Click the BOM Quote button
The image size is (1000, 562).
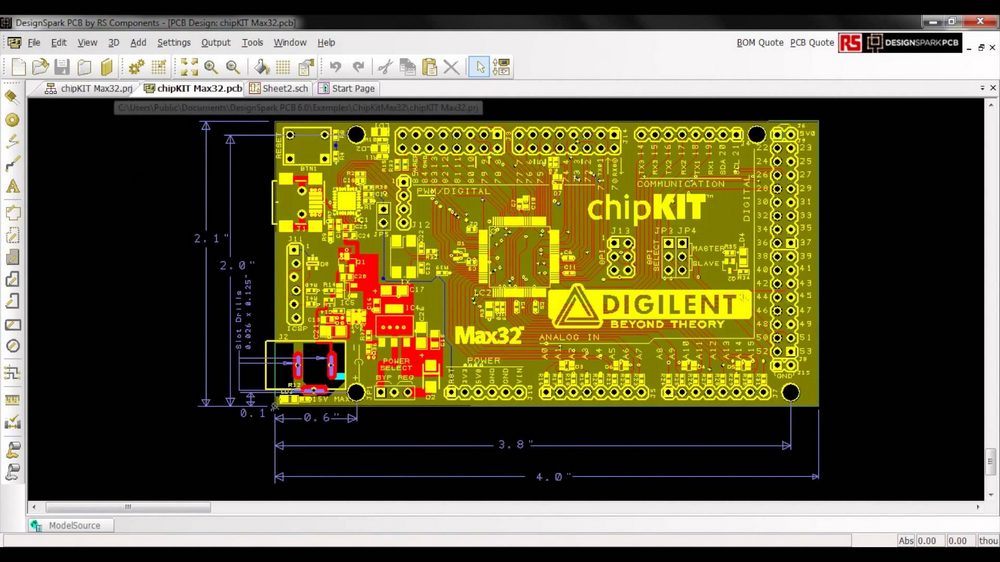[x=760, y=43]
